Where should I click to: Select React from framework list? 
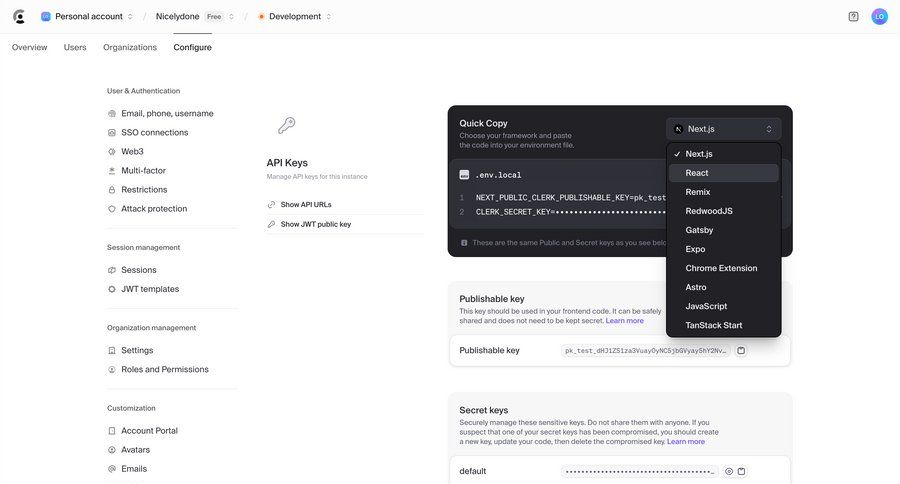[723, 173]
